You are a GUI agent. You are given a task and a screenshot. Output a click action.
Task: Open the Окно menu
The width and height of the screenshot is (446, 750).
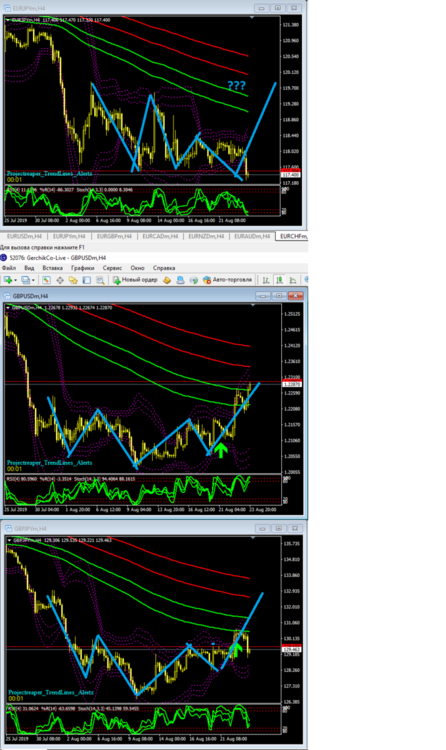click(x=137, y=268)
